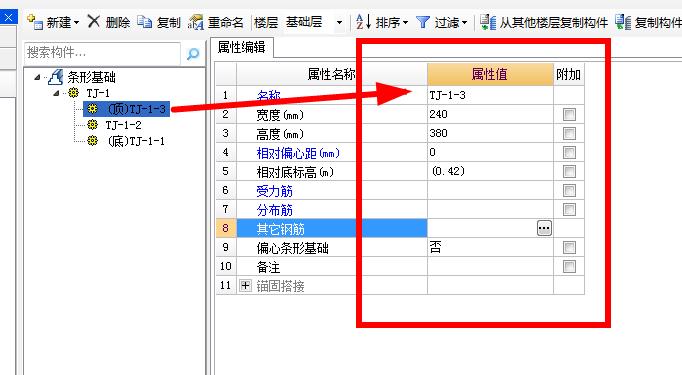Tick the 附加 checkbox for 高度(mm)
The height and width of the screenshot is (375, 682).
(569, 134)
